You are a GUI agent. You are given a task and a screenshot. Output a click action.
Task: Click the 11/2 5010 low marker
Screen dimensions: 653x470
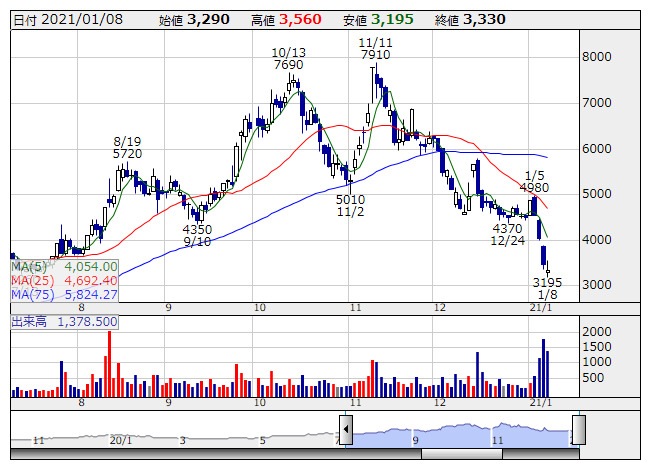pos(350,205)
